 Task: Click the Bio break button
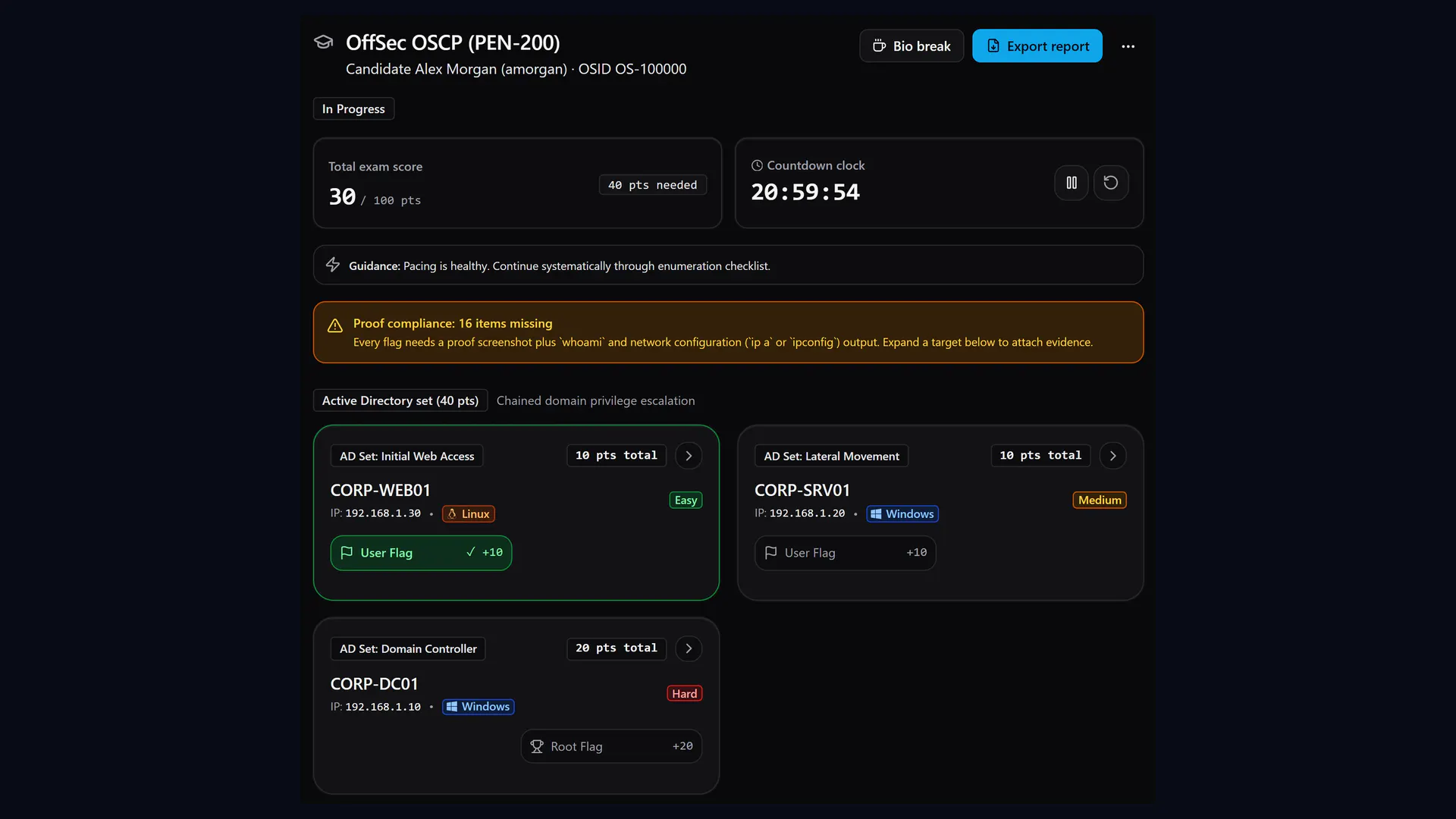tap(911, 46)
